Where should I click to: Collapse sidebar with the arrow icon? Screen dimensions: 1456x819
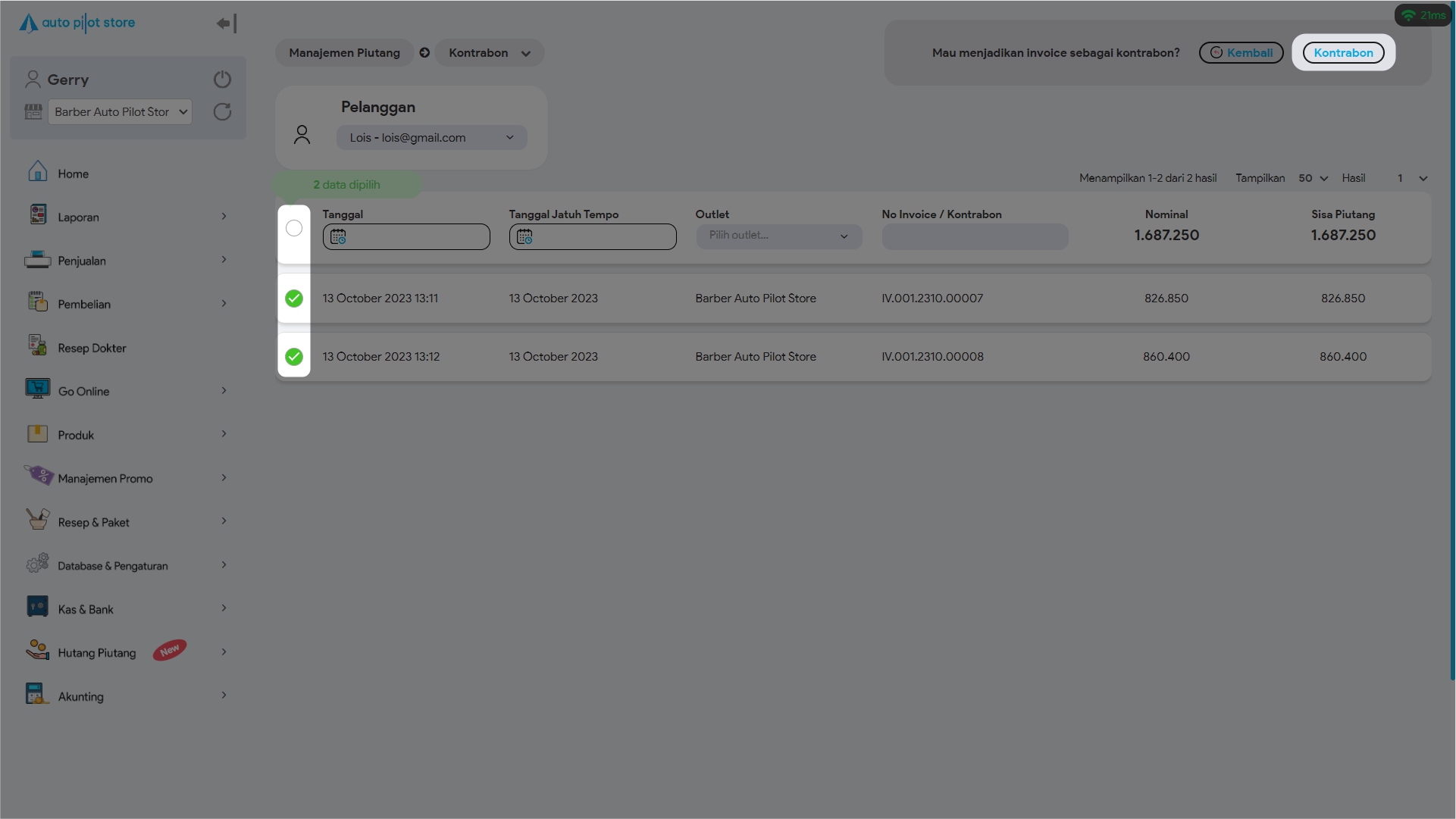point(226,23)
